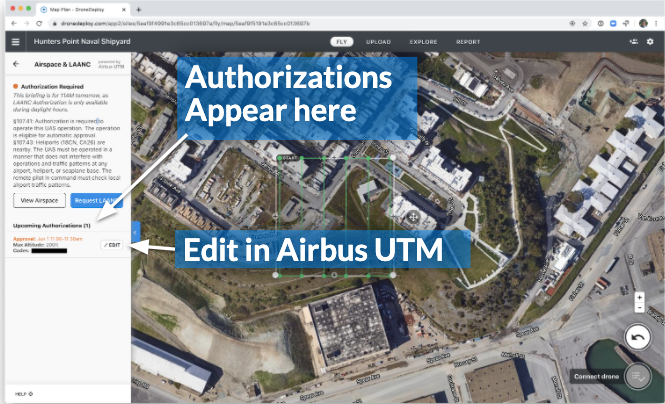665x404 pixels.
Task: Click the START marker on the flight plan
Action: click(290, 158)
